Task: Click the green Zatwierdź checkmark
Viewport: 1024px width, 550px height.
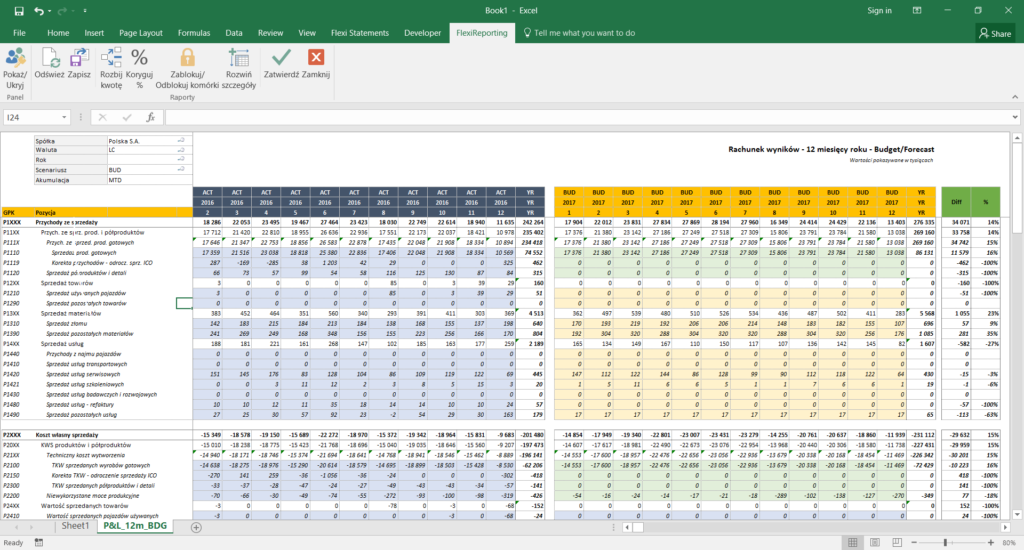Action: 281,58
